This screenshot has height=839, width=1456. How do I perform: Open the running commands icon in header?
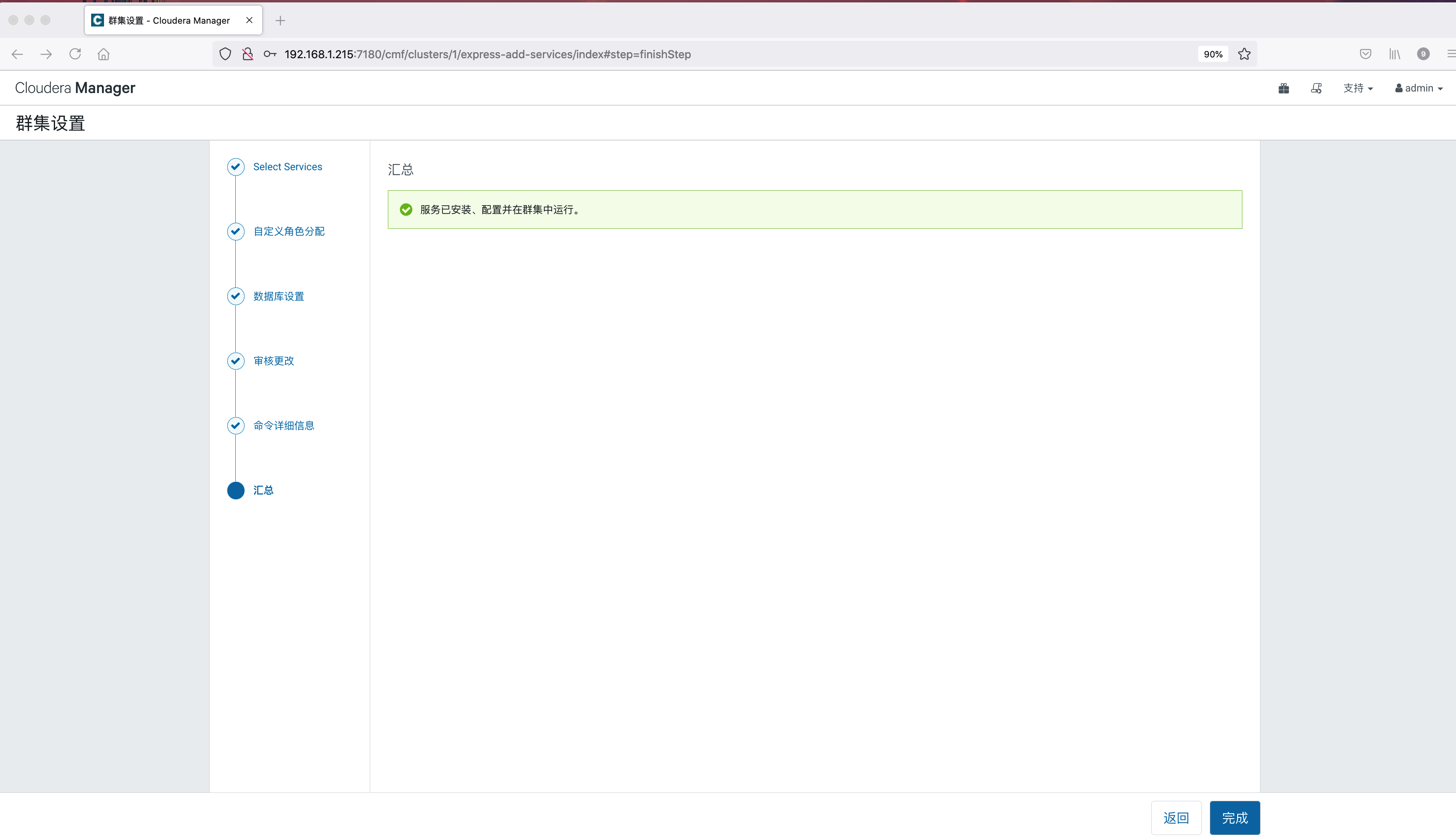coord(1316,88)
